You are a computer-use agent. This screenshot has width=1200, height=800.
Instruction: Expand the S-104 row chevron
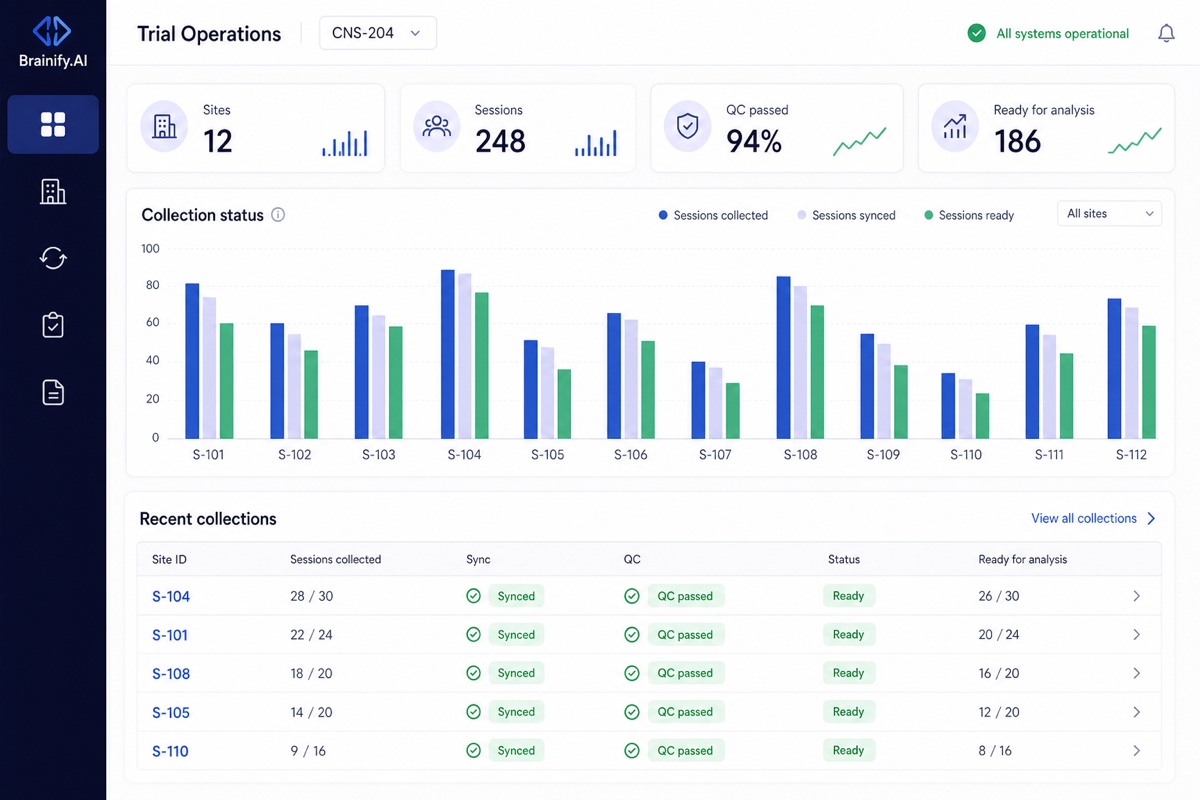(1136, 596)
